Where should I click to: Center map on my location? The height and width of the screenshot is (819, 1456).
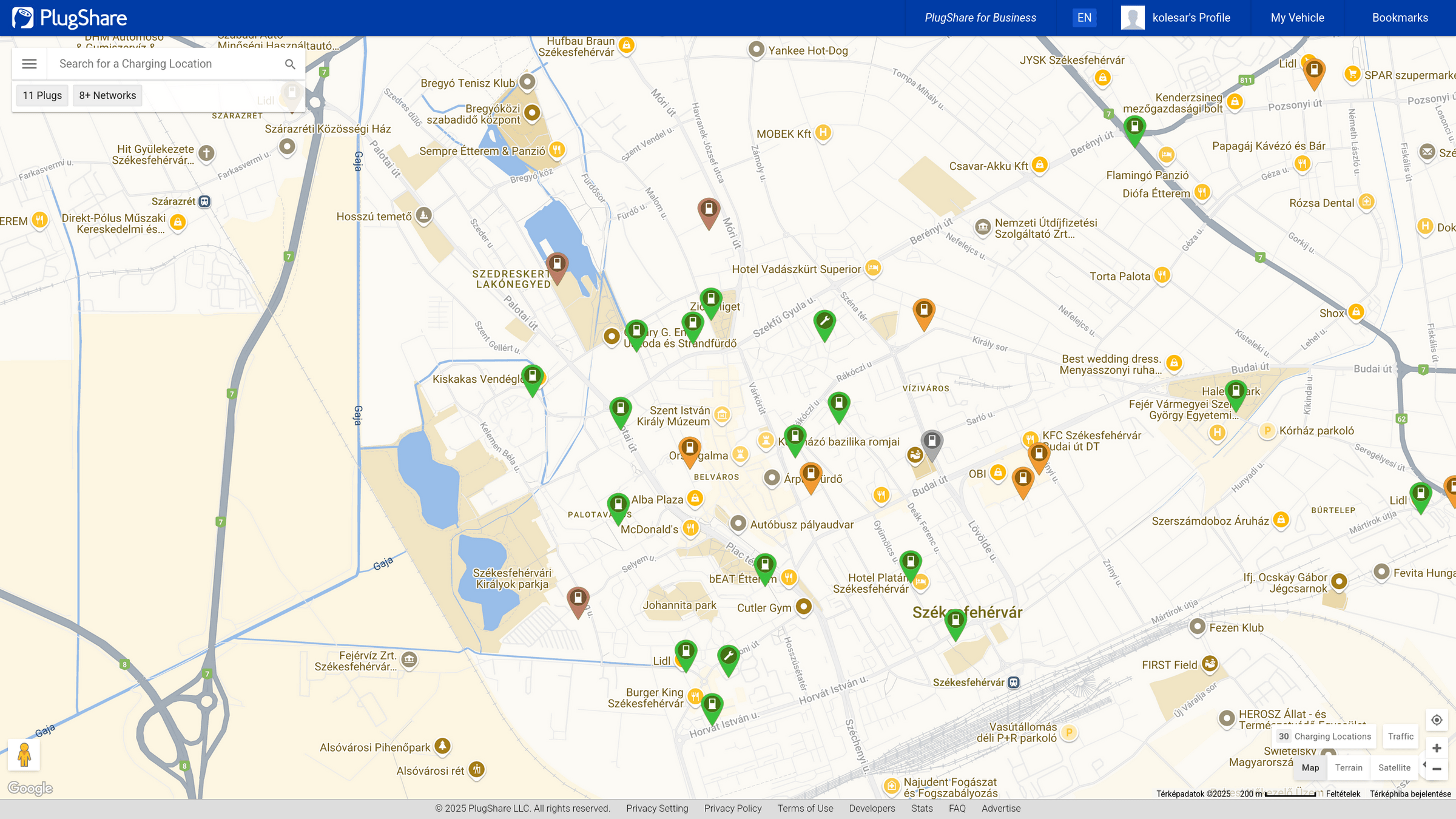[1437, 720]
